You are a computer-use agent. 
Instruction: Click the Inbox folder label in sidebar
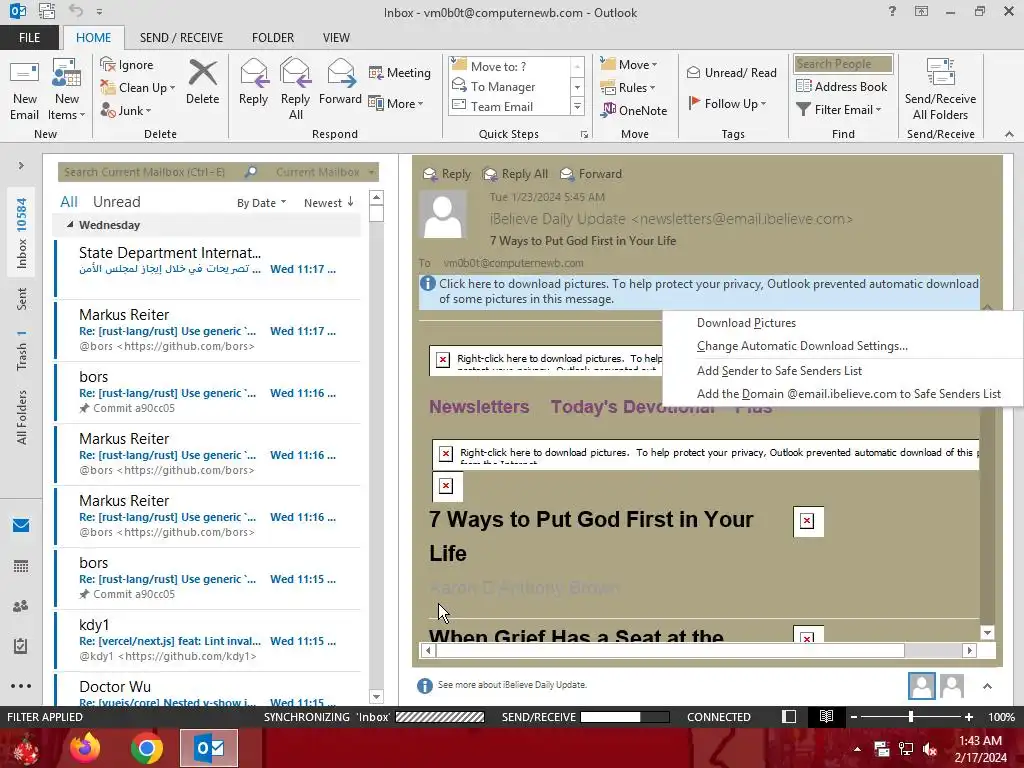[x=22, y=233]
